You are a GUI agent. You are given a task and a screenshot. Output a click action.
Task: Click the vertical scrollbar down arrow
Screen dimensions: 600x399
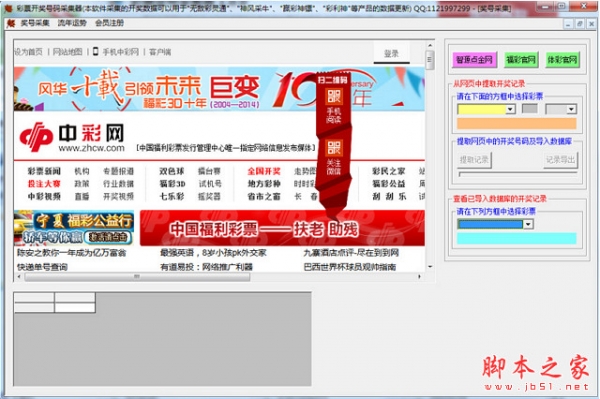click(x=430, y=267)
